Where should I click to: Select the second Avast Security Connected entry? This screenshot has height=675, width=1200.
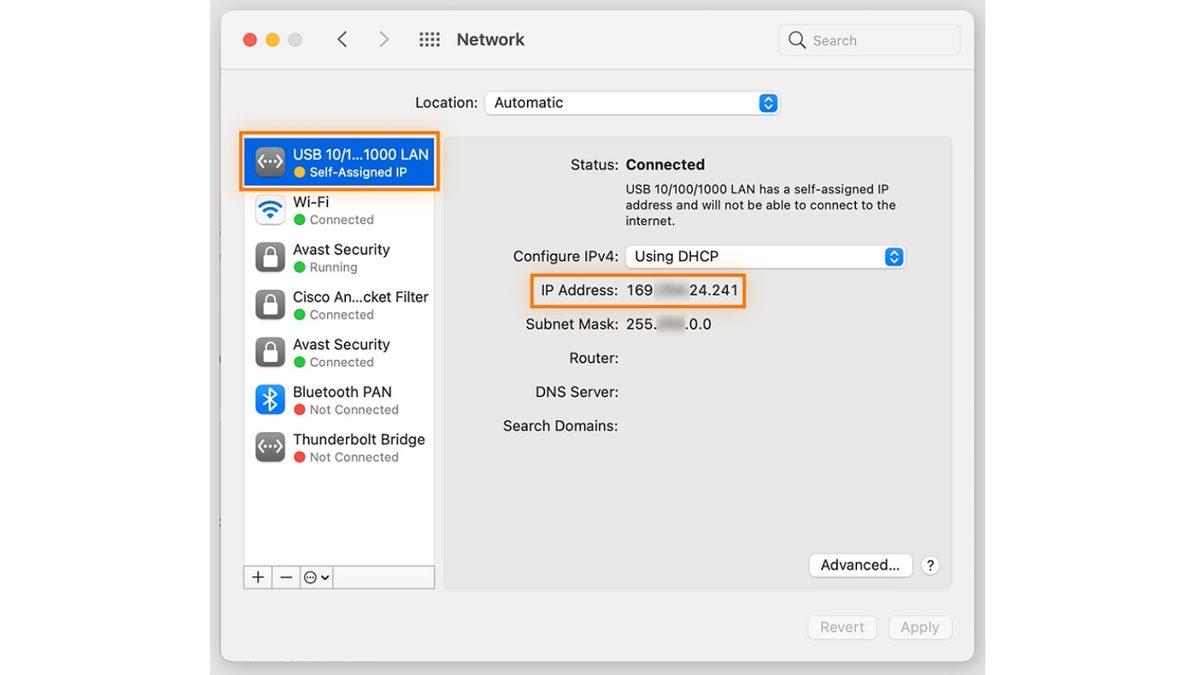point(340,352)
